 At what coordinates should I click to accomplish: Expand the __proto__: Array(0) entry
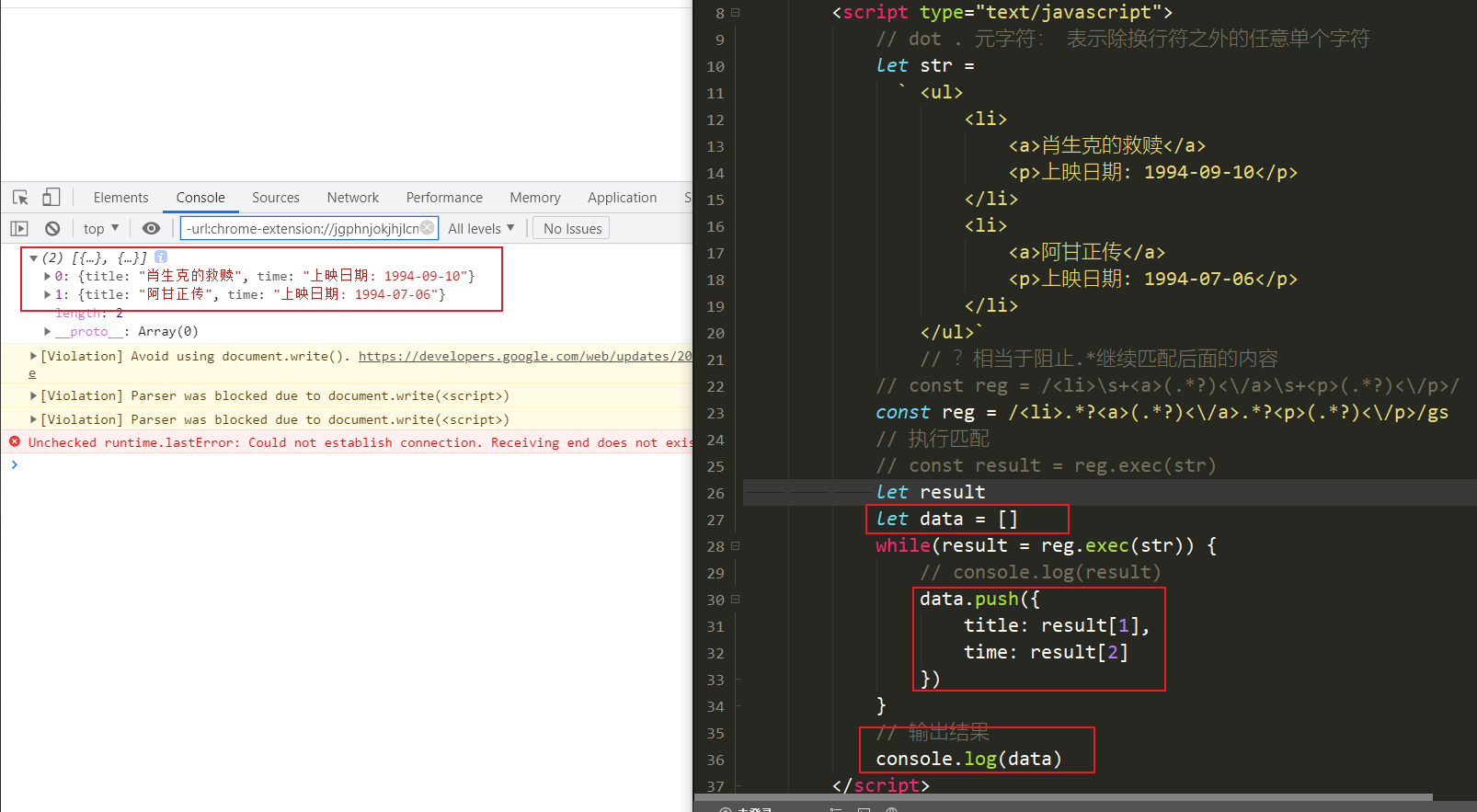(47, 331)
